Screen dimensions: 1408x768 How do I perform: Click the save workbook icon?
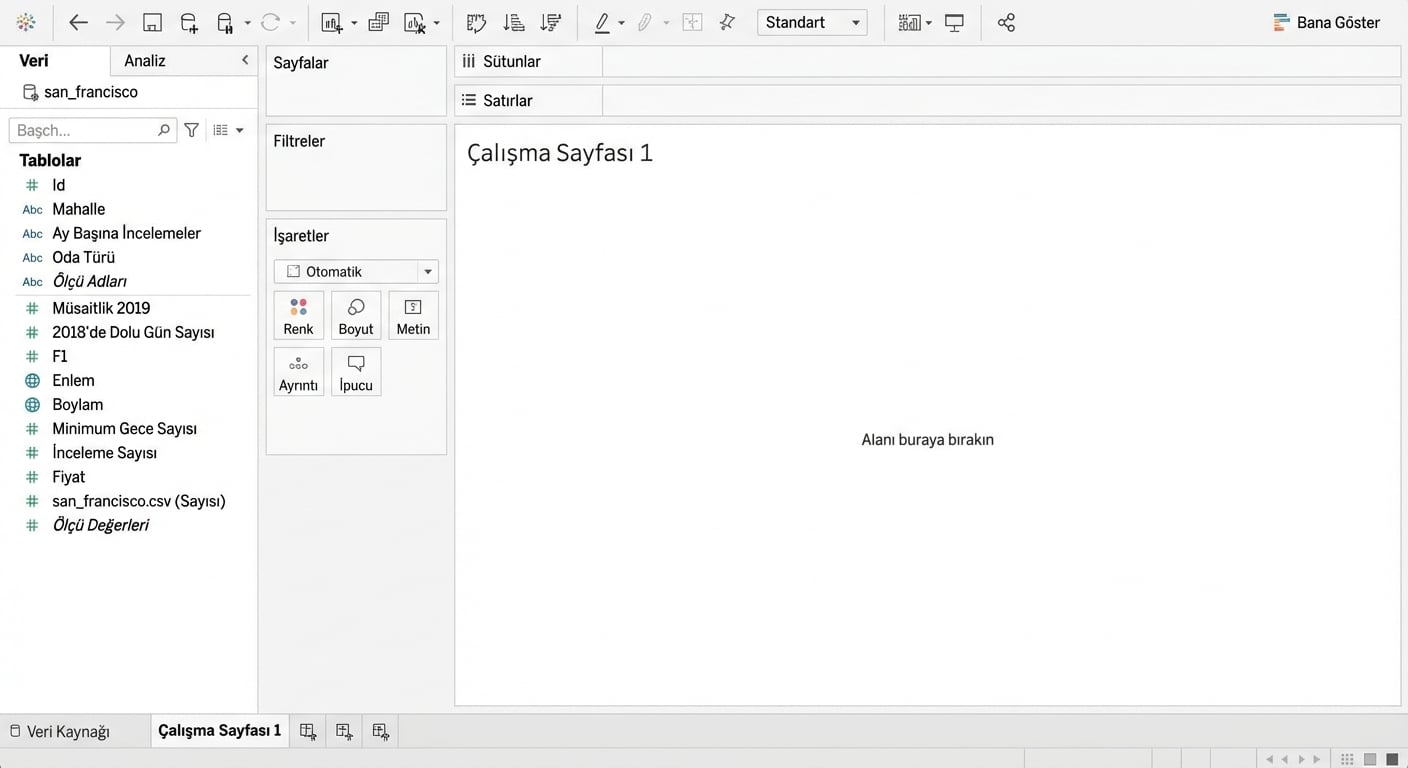(x=152, y=22)
